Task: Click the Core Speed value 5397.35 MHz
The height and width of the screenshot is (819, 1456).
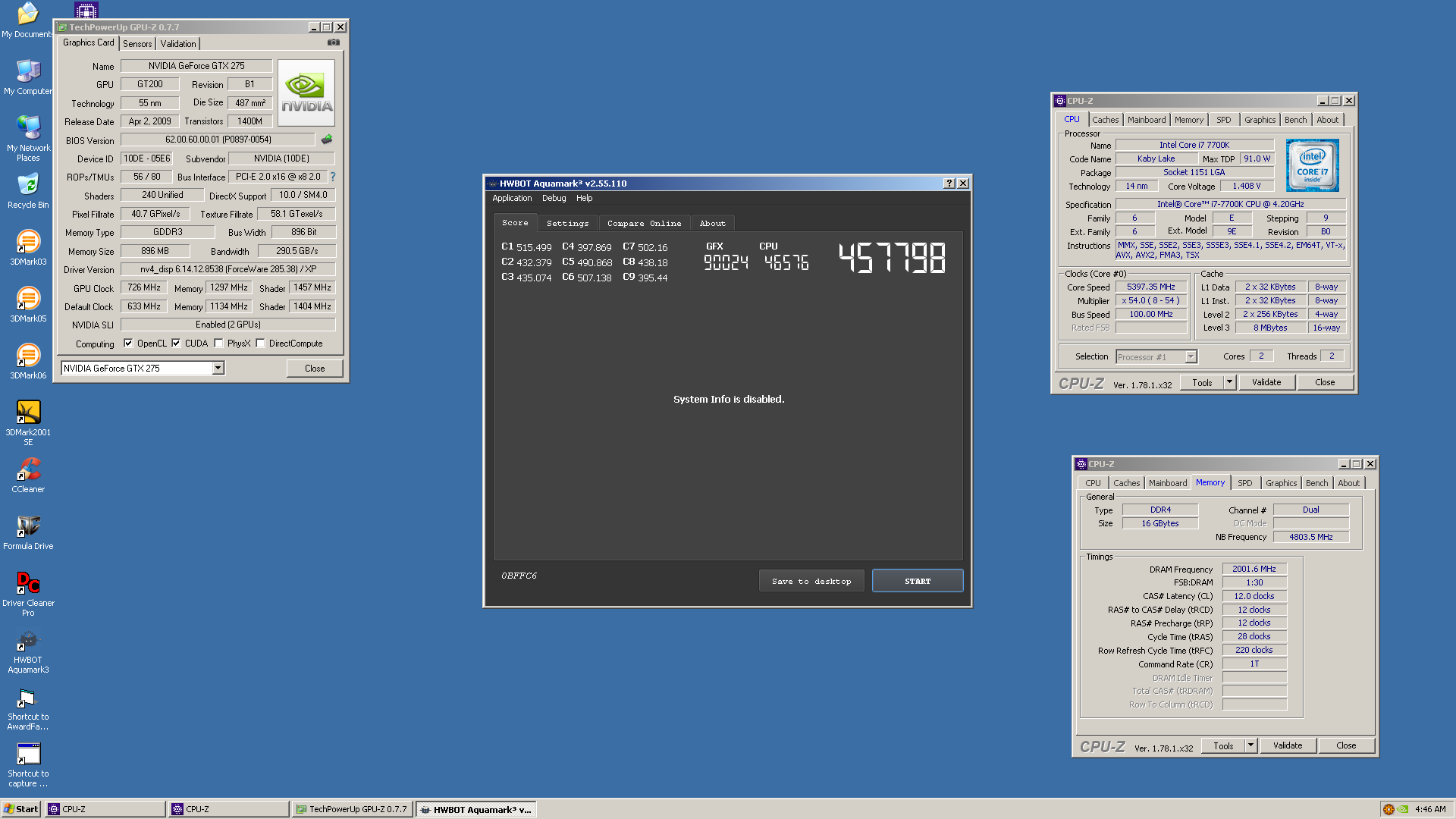Action: [x=1150, y=287]
